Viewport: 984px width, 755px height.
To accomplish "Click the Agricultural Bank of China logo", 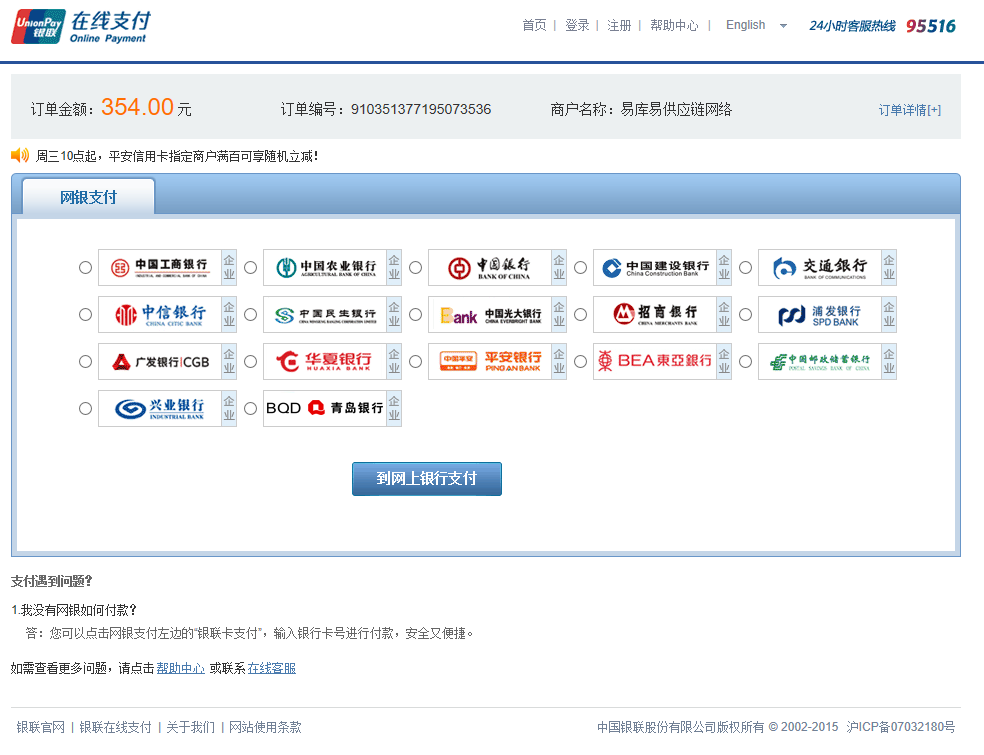I will tap(324, 267).
